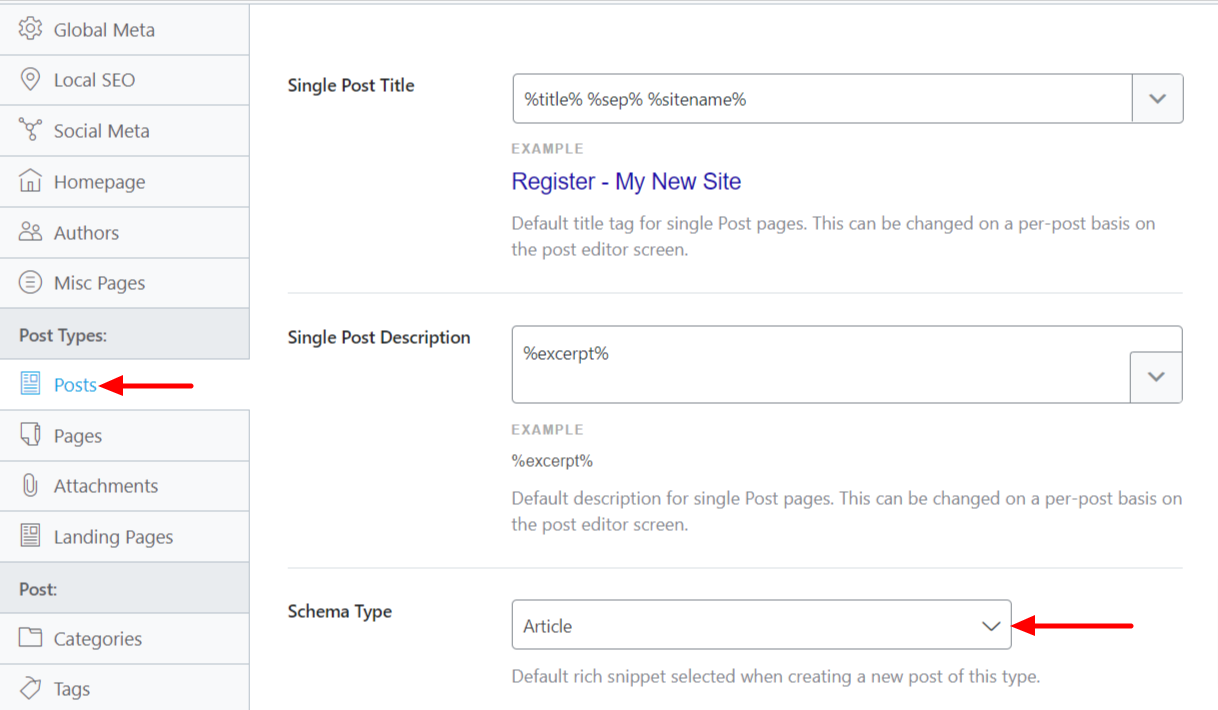Open the Social Meta tab label
Image resolution: width=1218 pixels, height=710 pixels.
pos(101,131)
